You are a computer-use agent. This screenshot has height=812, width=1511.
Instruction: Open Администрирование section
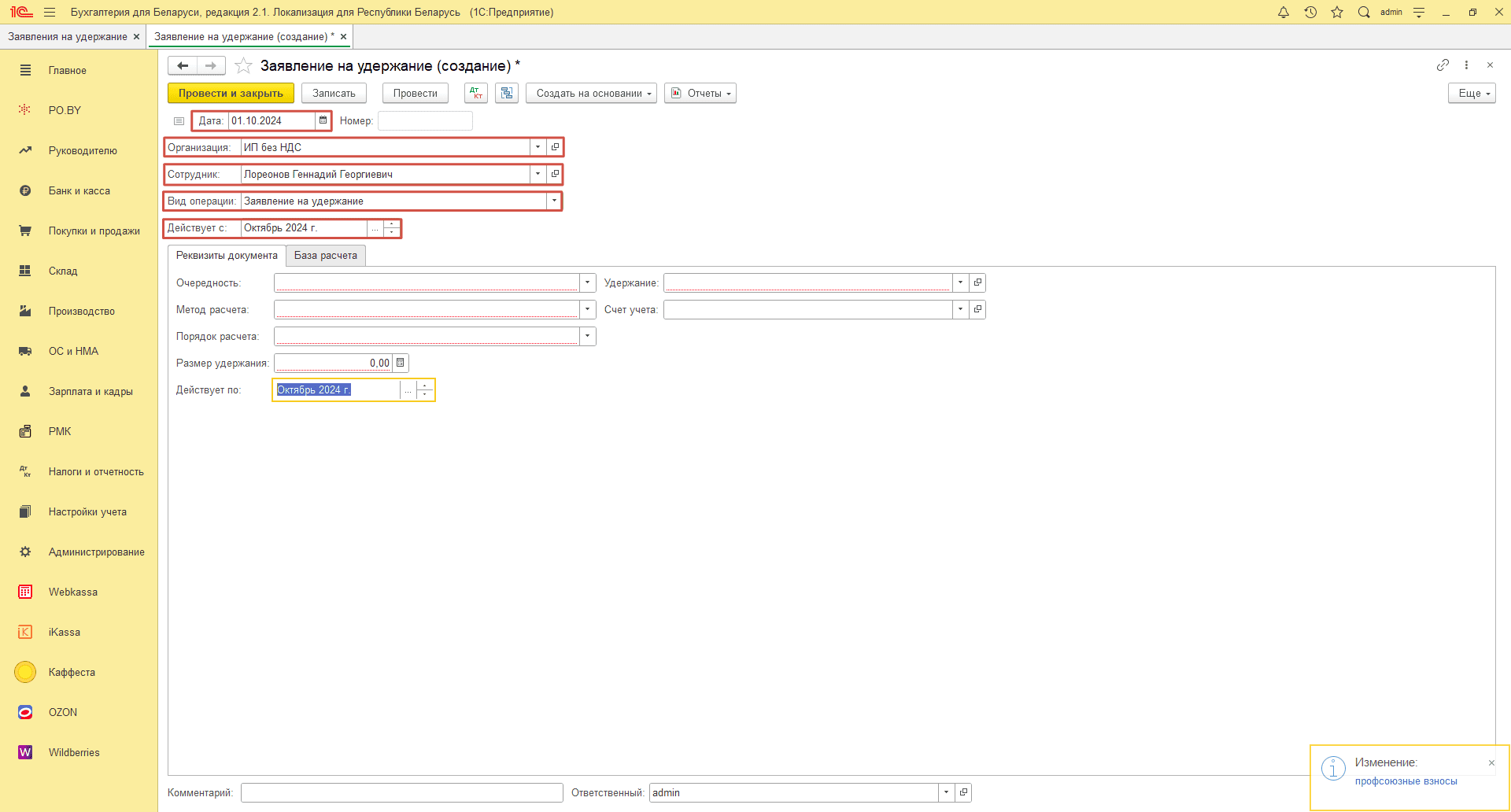pyautogui.click(x=79, y=552)
